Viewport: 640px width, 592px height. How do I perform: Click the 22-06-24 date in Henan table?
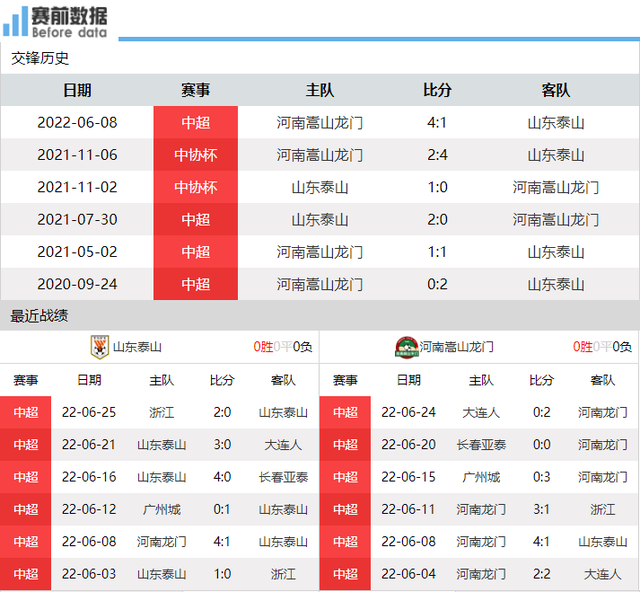point(409,412)
